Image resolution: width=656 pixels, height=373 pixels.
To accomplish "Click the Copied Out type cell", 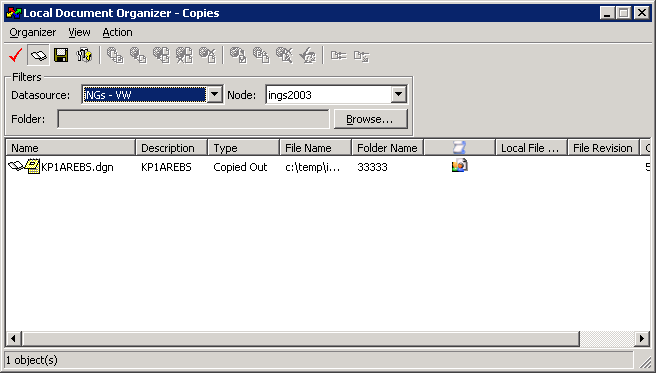I will [240, 167].
